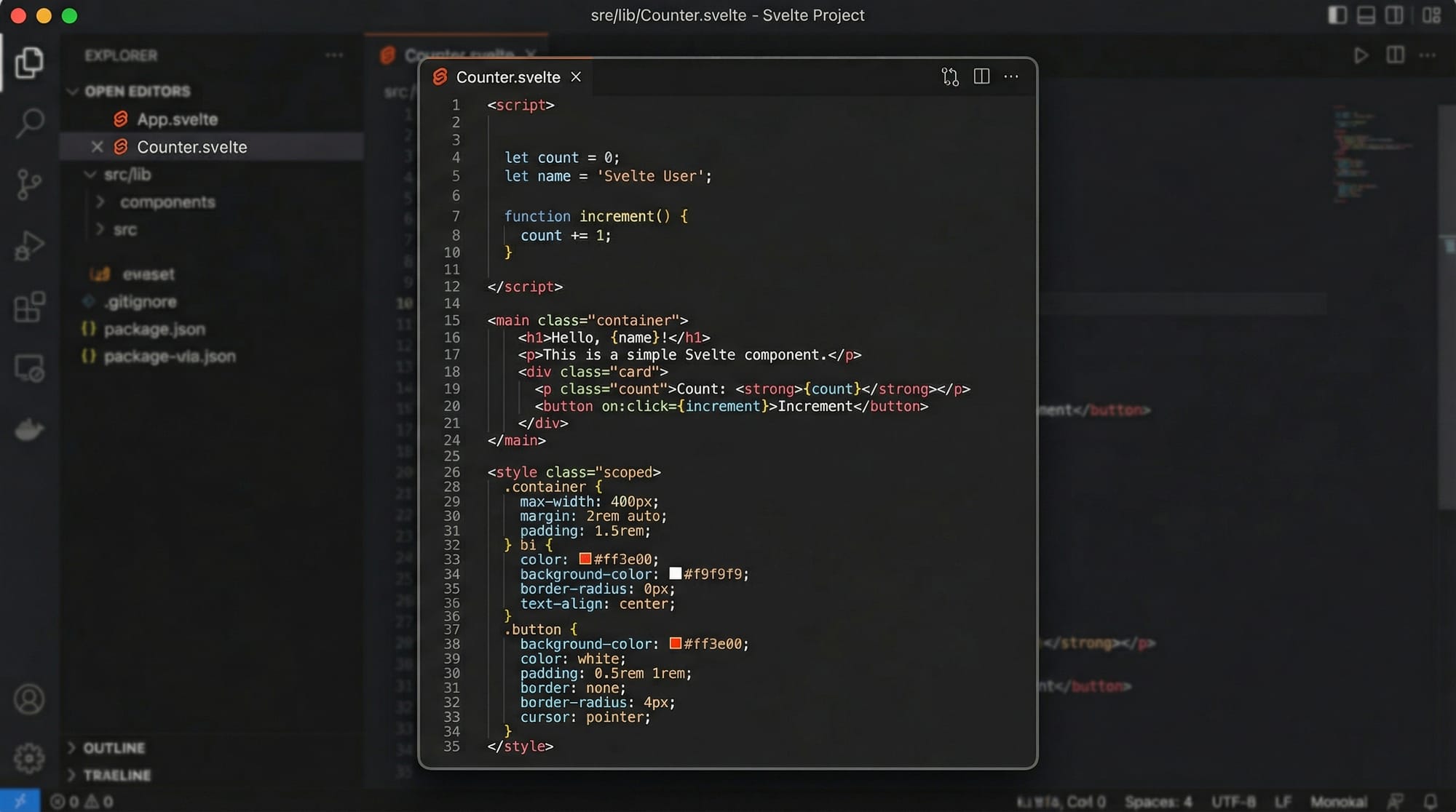
Task: Open Run and Debug view
Action: point(29,246)
